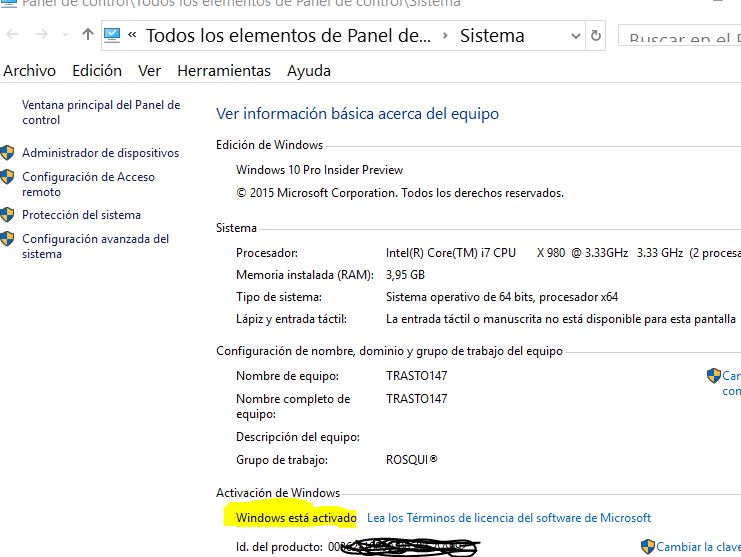Screen dimensions: 741x557
Task: Click the Cambiar configuración link next to TRASTO147
Action: 731,383
